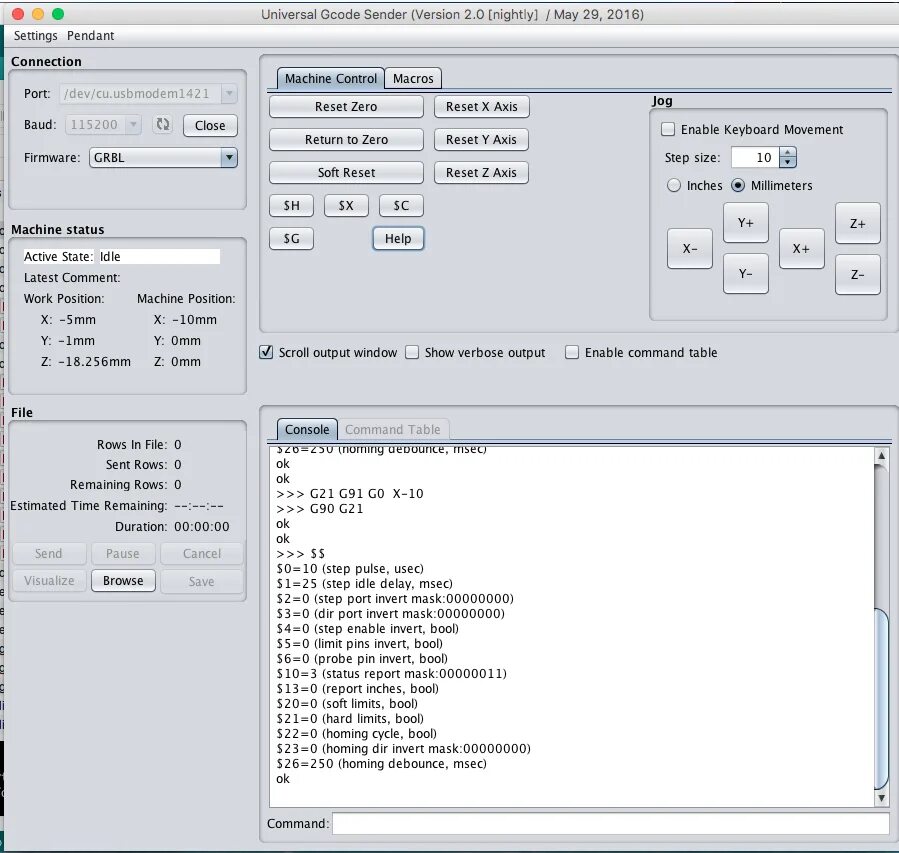The height and width of the screenshot is (853, 899).
Task: Click the Active State Idle field
Action: point(159,256)
